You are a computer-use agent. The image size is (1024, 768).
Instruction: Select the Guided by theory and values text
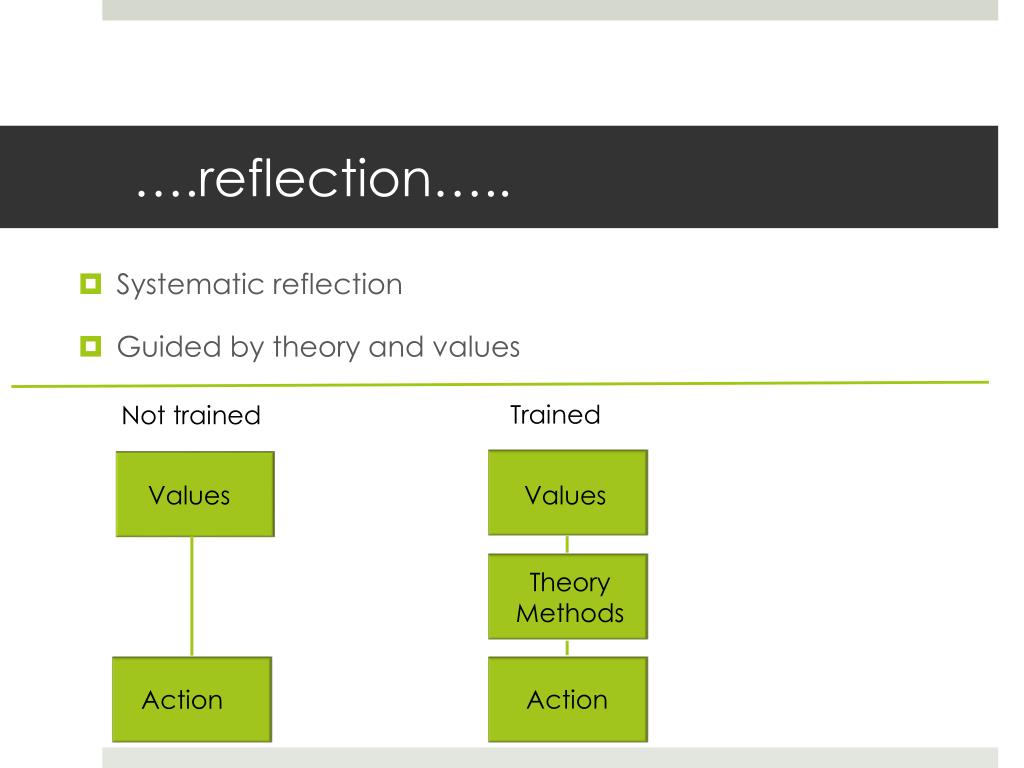pyautogui.click(x=319, y=347)
